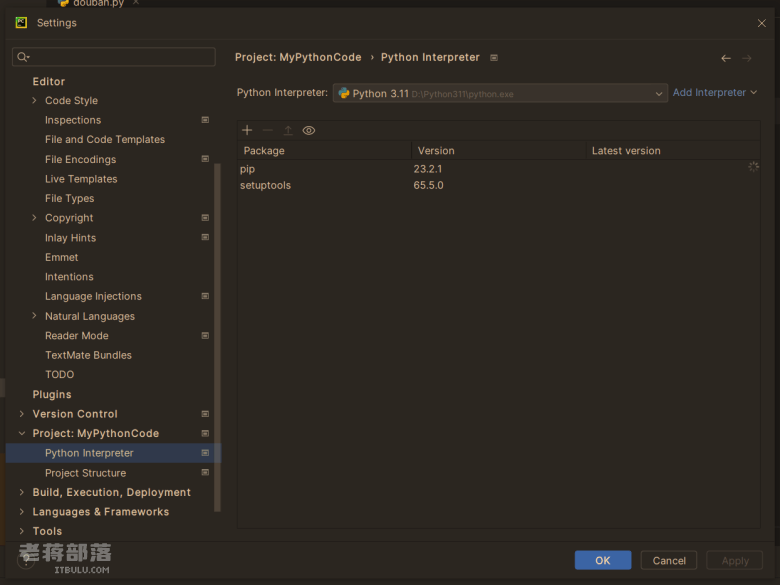
Task: Toggle the show early releases eye icon
Action: click(309, 130)
